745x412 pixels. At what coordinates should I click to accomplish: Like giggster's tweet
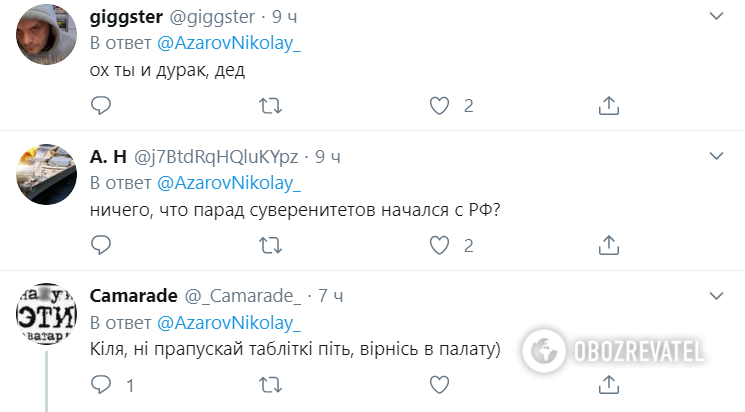439,105
